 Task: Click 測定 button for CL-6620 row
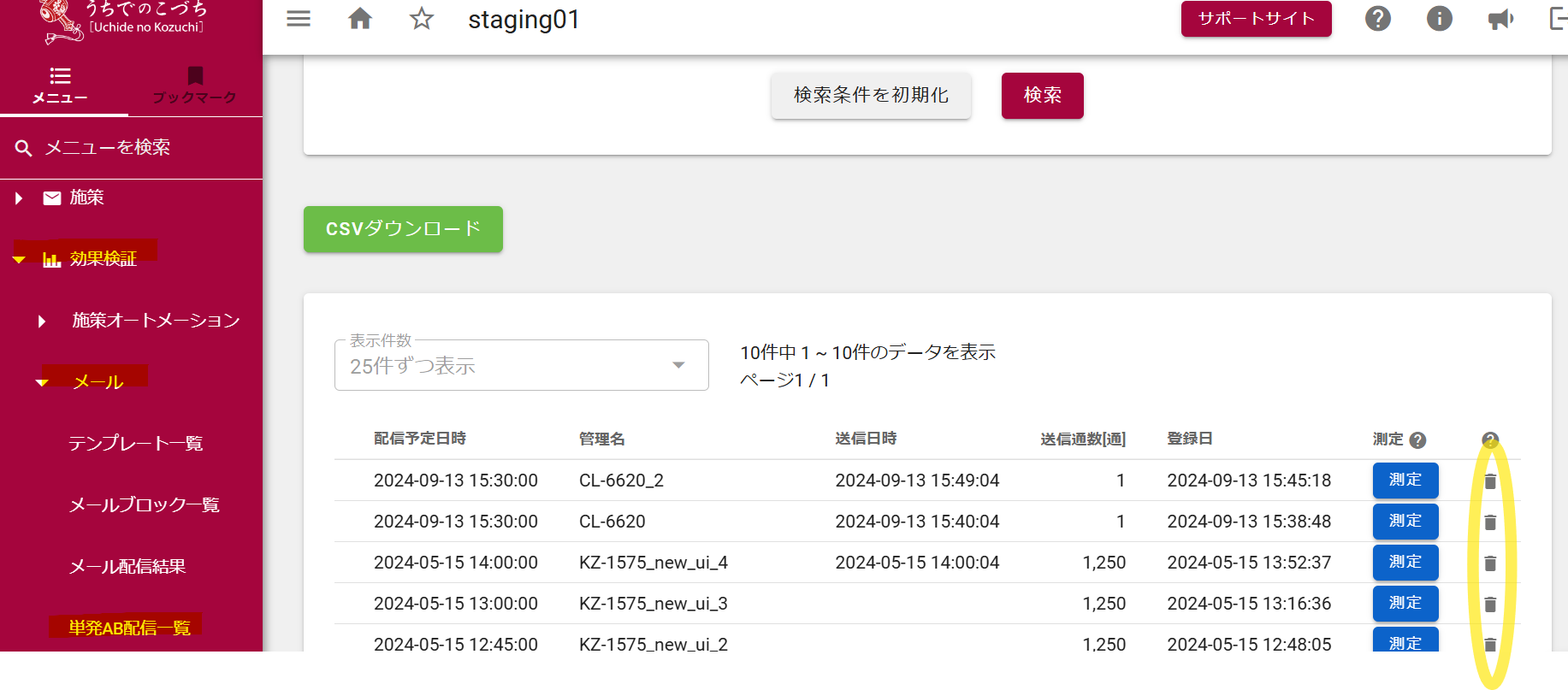(1405, 522)
